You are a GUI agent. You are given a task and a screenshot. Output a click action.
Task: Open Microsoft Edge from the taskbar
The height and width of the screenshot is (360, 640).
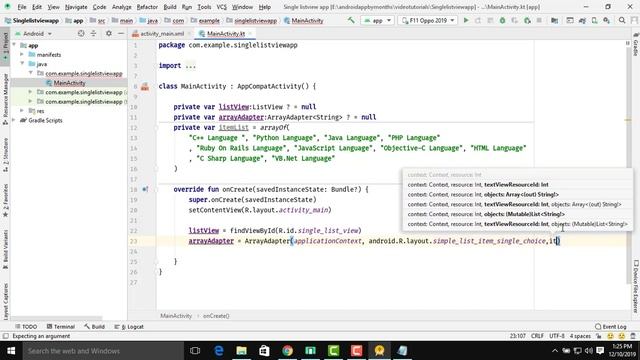coord(219,351)
